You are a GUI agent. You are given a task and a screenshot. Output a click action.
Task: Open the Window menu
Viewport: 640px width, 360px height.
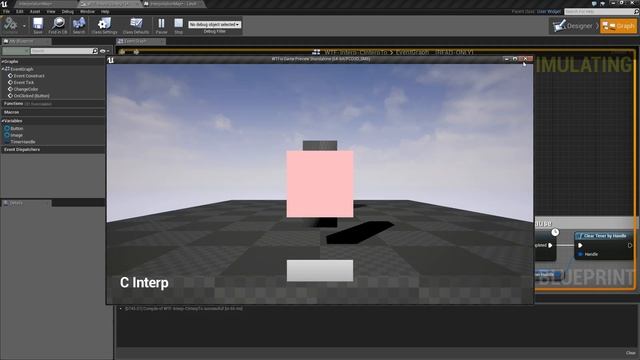point(87,11)
